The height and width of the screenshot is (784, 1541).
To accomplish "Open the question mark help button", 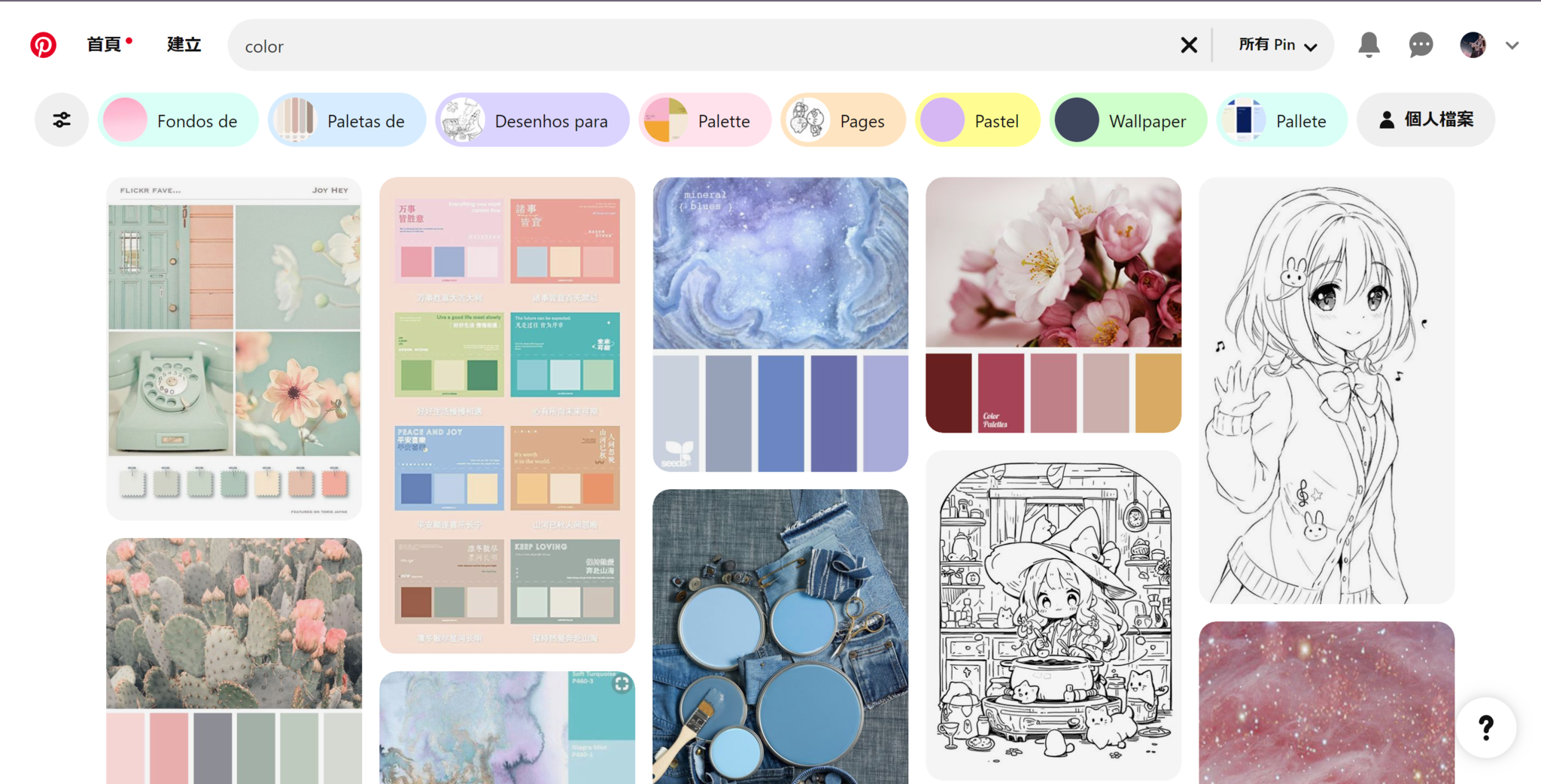I will coord(1486,727).
